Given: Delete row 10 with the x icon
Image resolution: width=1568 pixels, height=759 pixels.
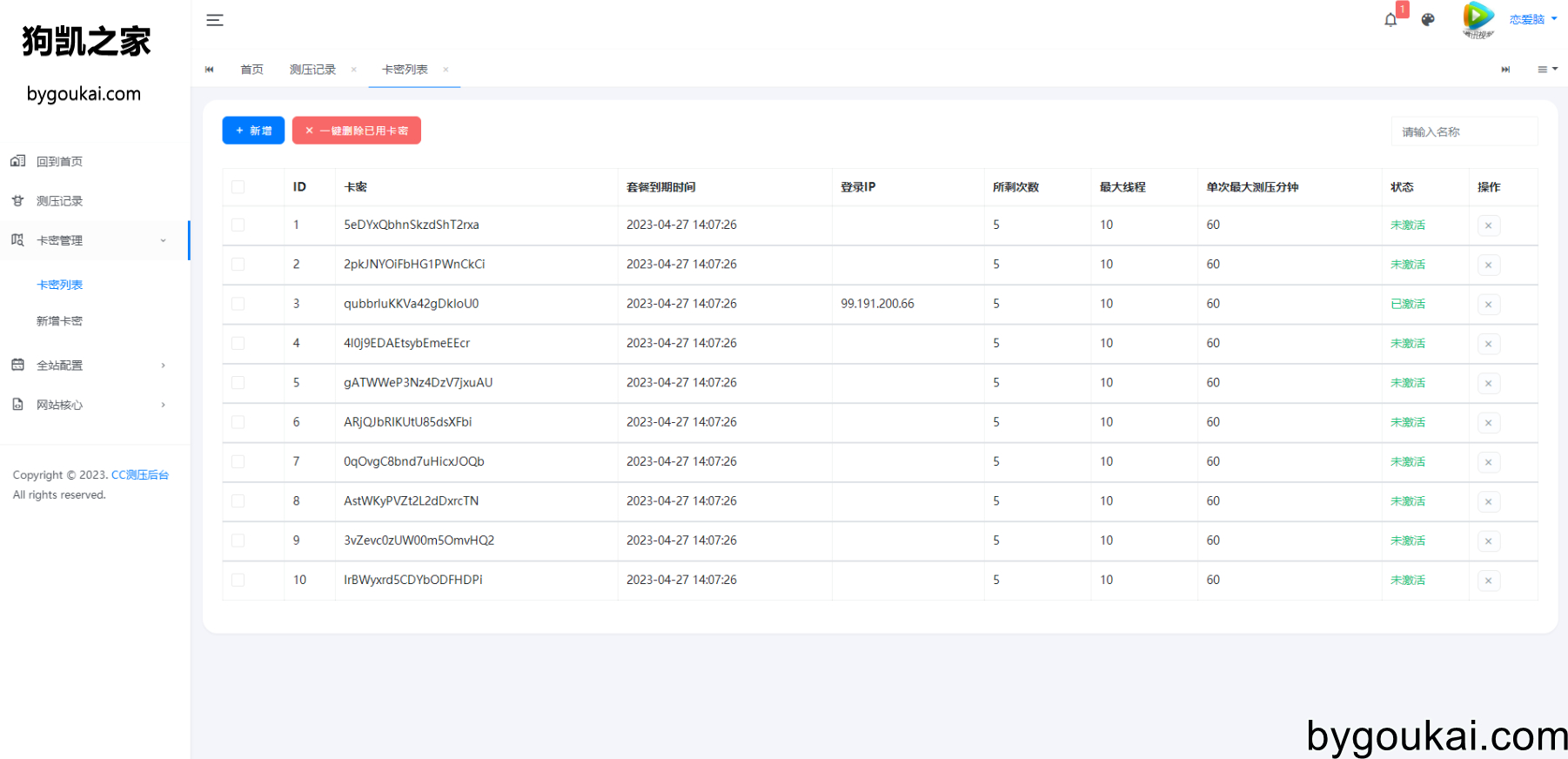Looking at the screenshot, I should pyautogui.click(x=1488, y=581).
